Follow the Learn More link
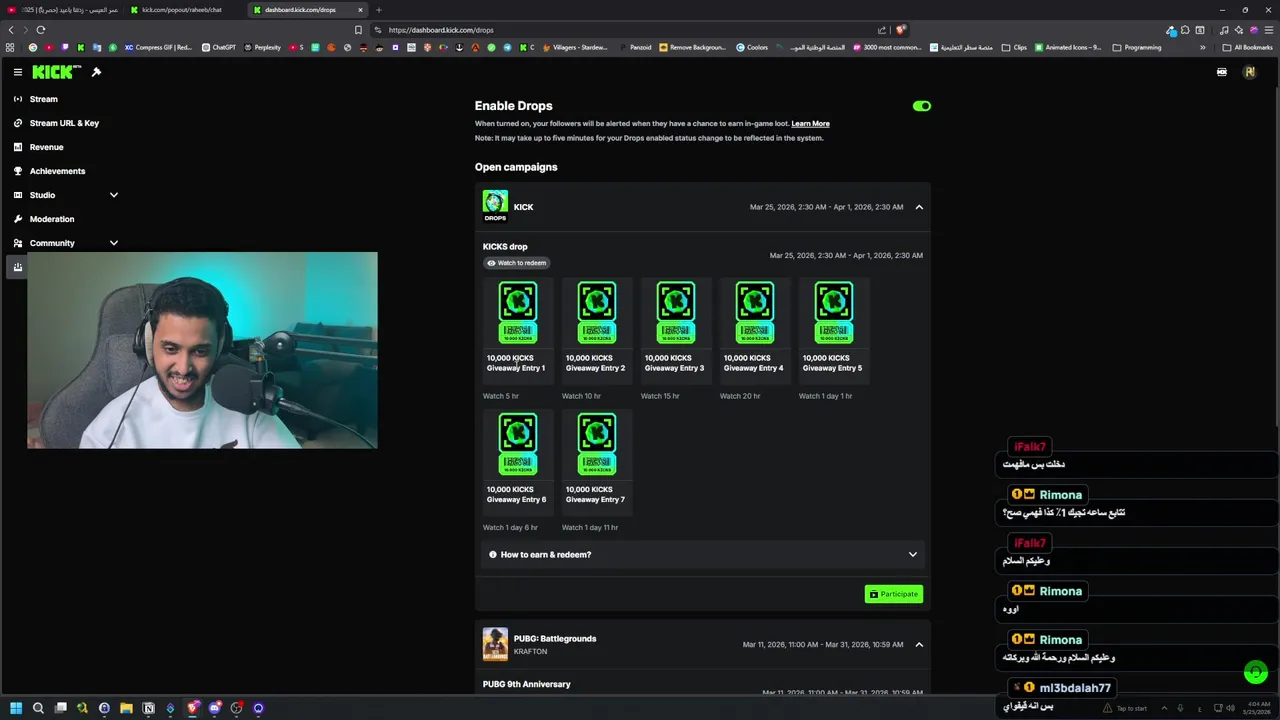This screenshot has height=720, width=1280. pos(810,124)
